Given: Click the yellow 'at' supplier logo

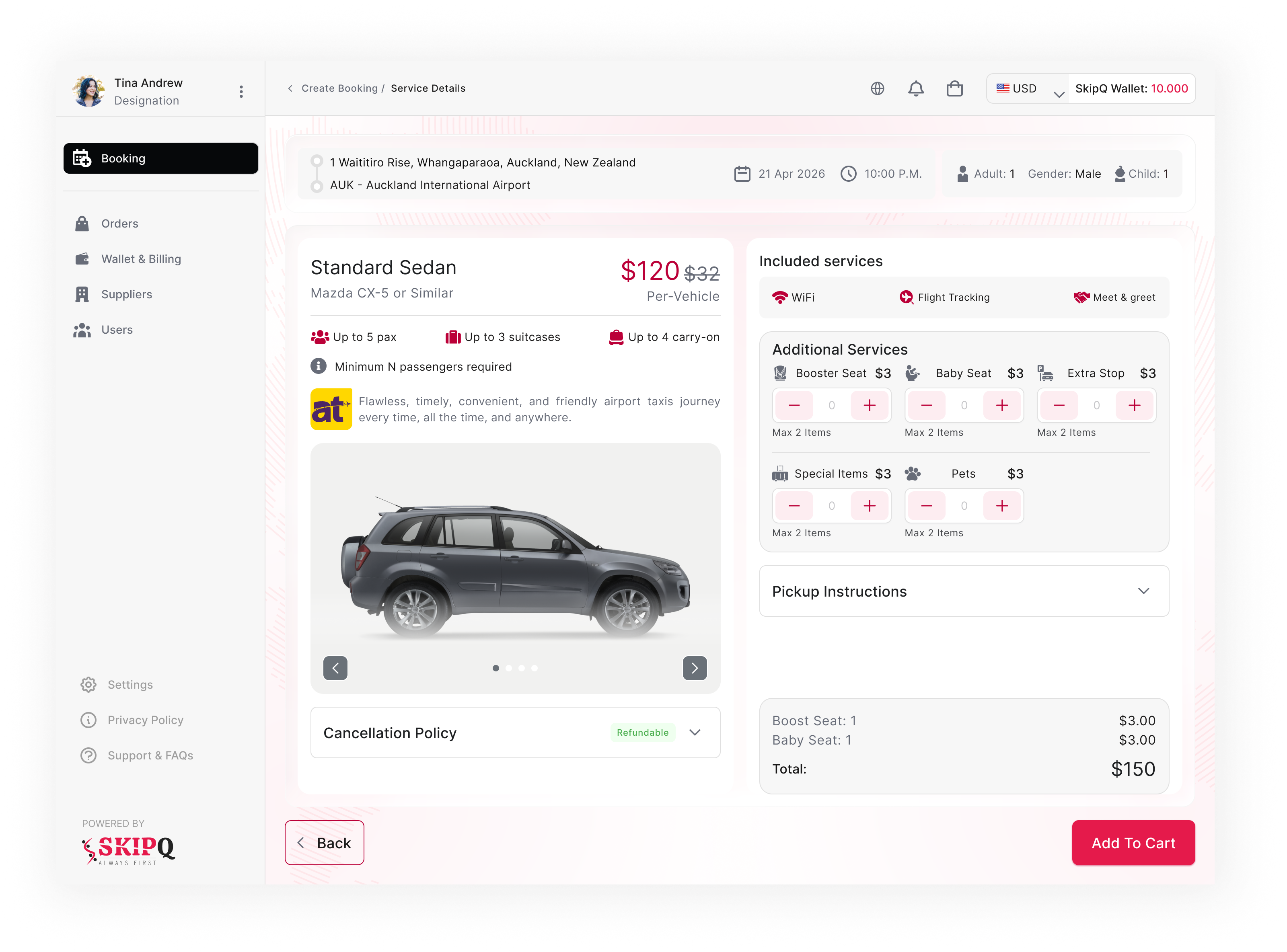Looking at the screenshot, I should (331, 409).
